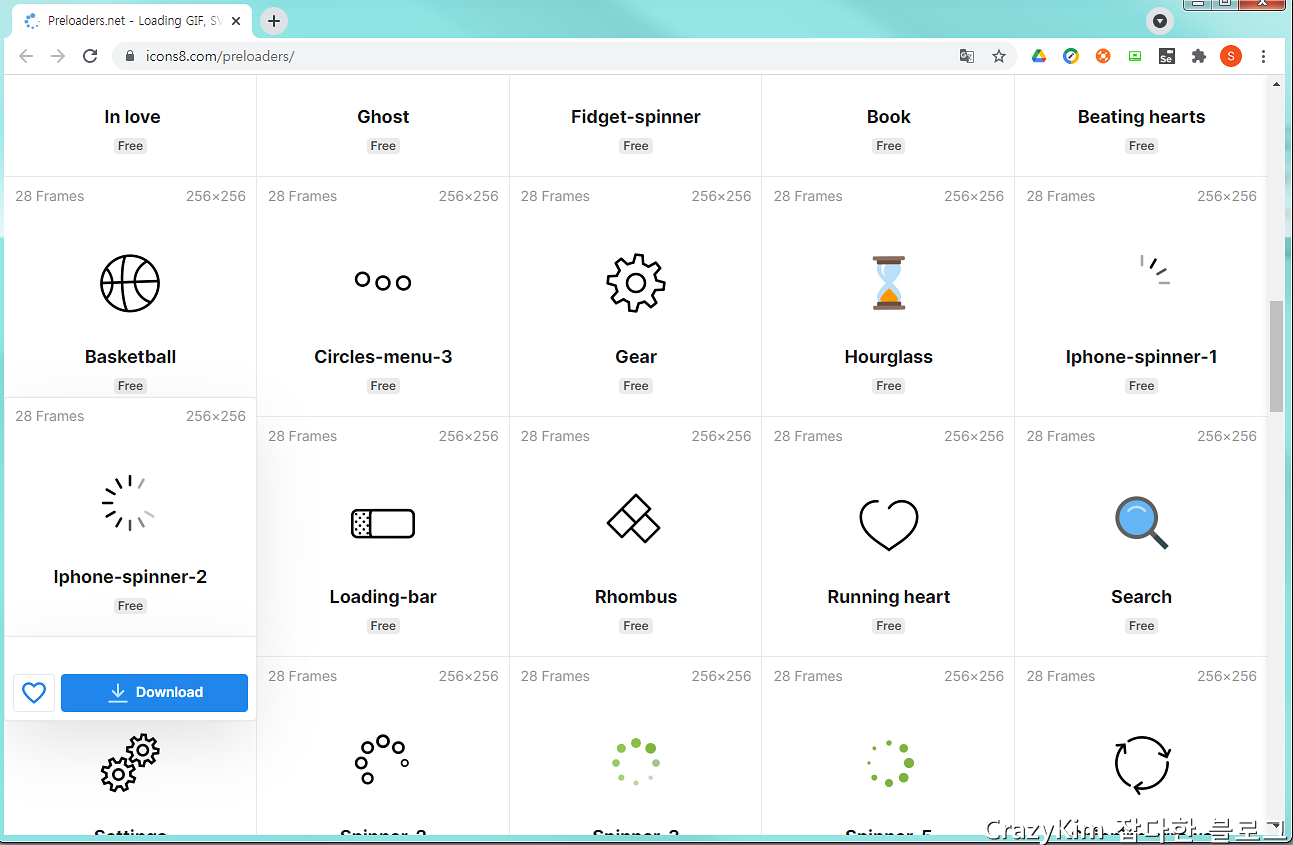Pick the Hourglass preloader icon
Image resolution: width=1293 pixels, height=845 pixels.
click(889, 283)
